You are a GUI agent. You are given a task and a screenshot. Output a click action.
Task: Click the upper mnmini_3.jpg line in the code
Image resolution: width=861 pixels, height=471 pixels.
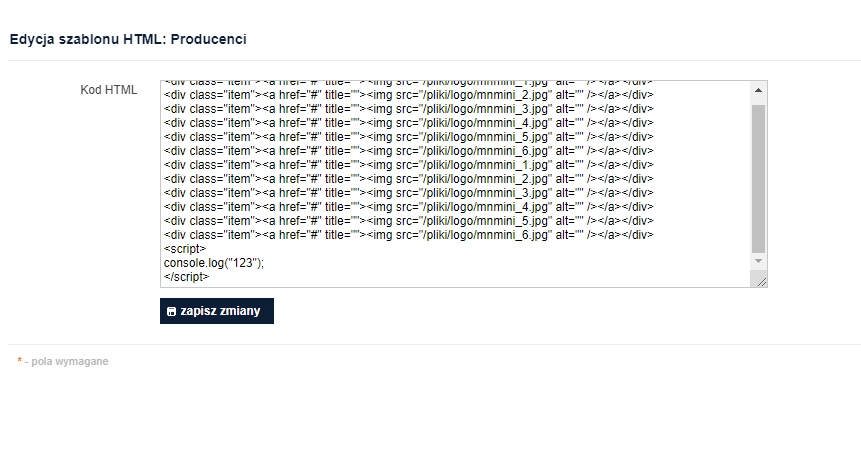click(x=409, y=109)
